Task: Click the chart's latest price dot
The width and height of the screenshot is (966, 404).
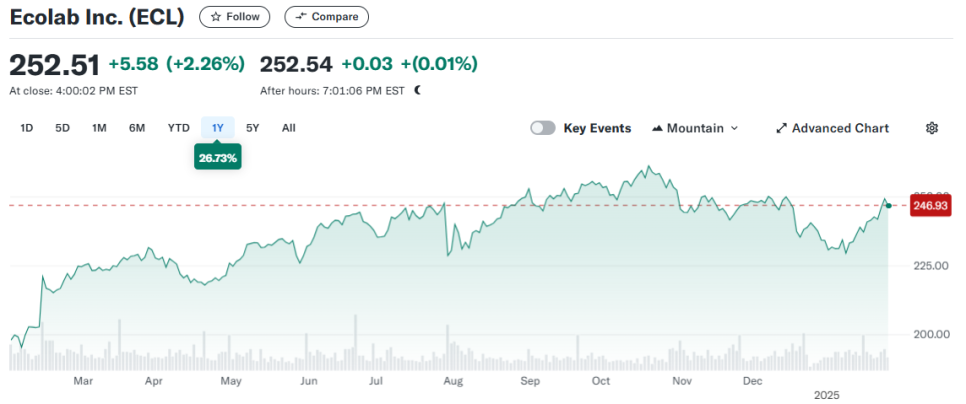Action: click(888, 205)
